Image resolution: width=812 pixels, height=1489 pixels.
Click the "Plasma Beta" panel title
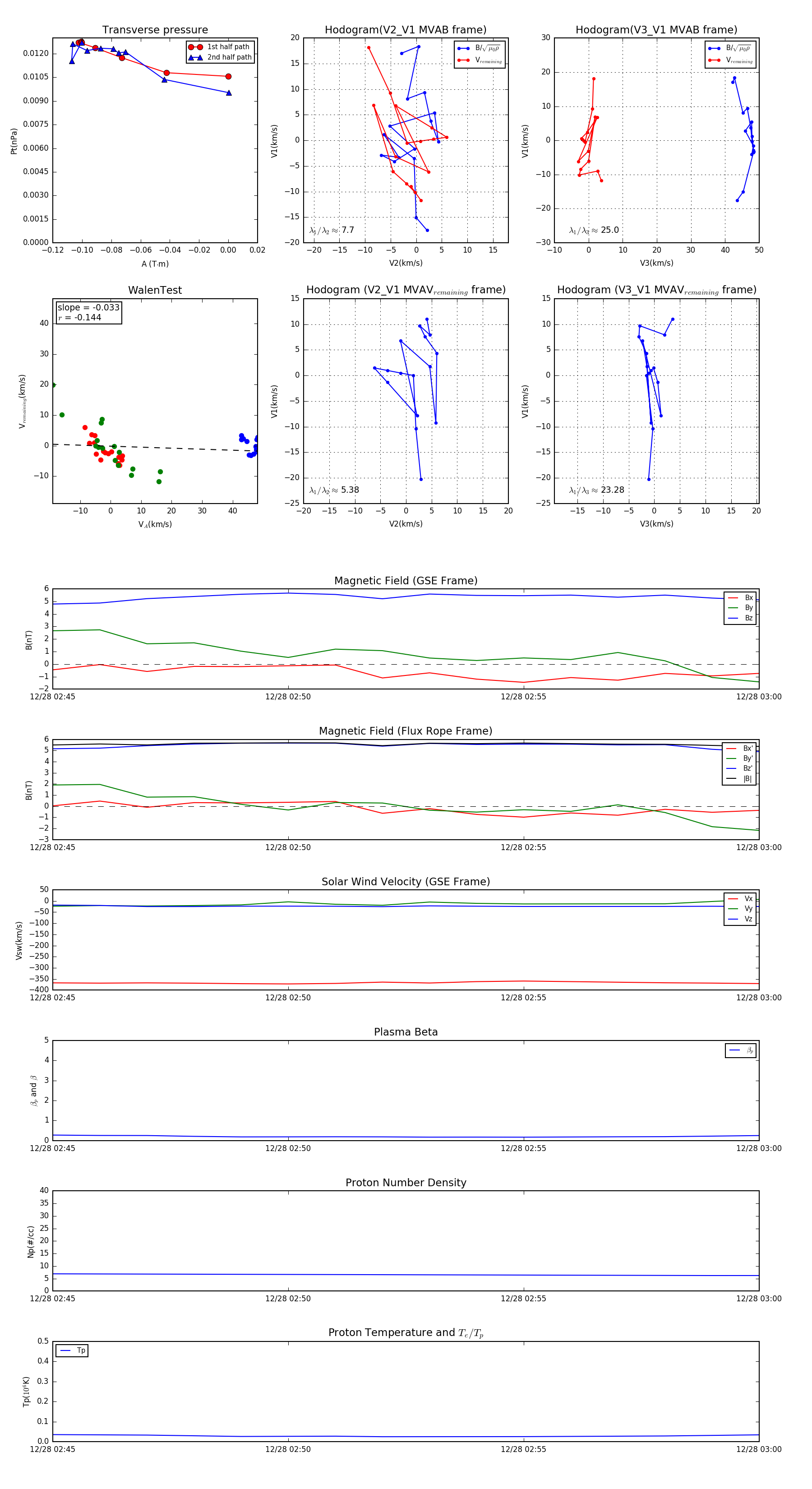click(406, 1032)
